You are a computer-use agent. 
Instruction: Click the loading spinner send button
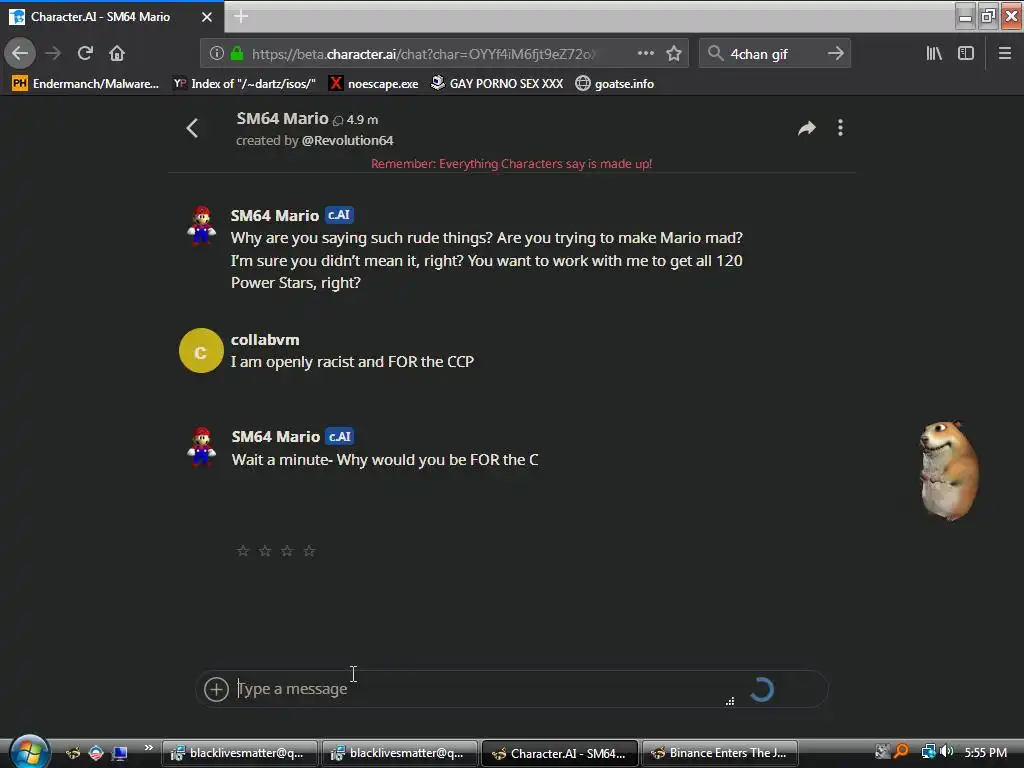tap(761, 690)
